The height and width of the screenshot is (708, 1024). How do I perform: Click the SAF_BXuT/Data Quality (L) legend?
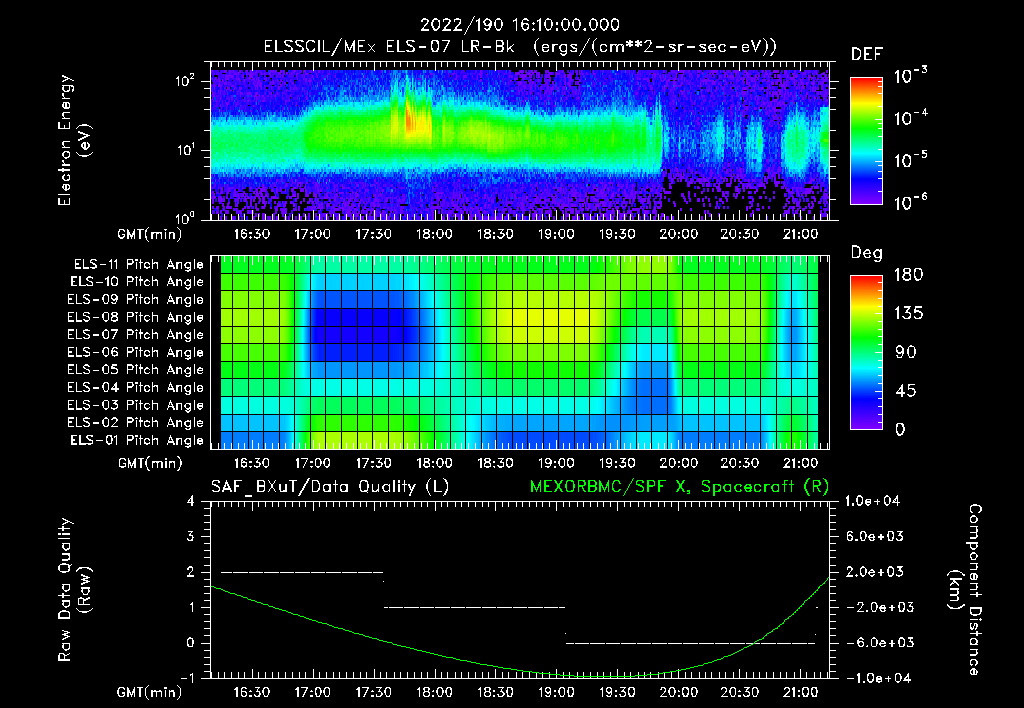pyautogui.click(x=330, y=487)
